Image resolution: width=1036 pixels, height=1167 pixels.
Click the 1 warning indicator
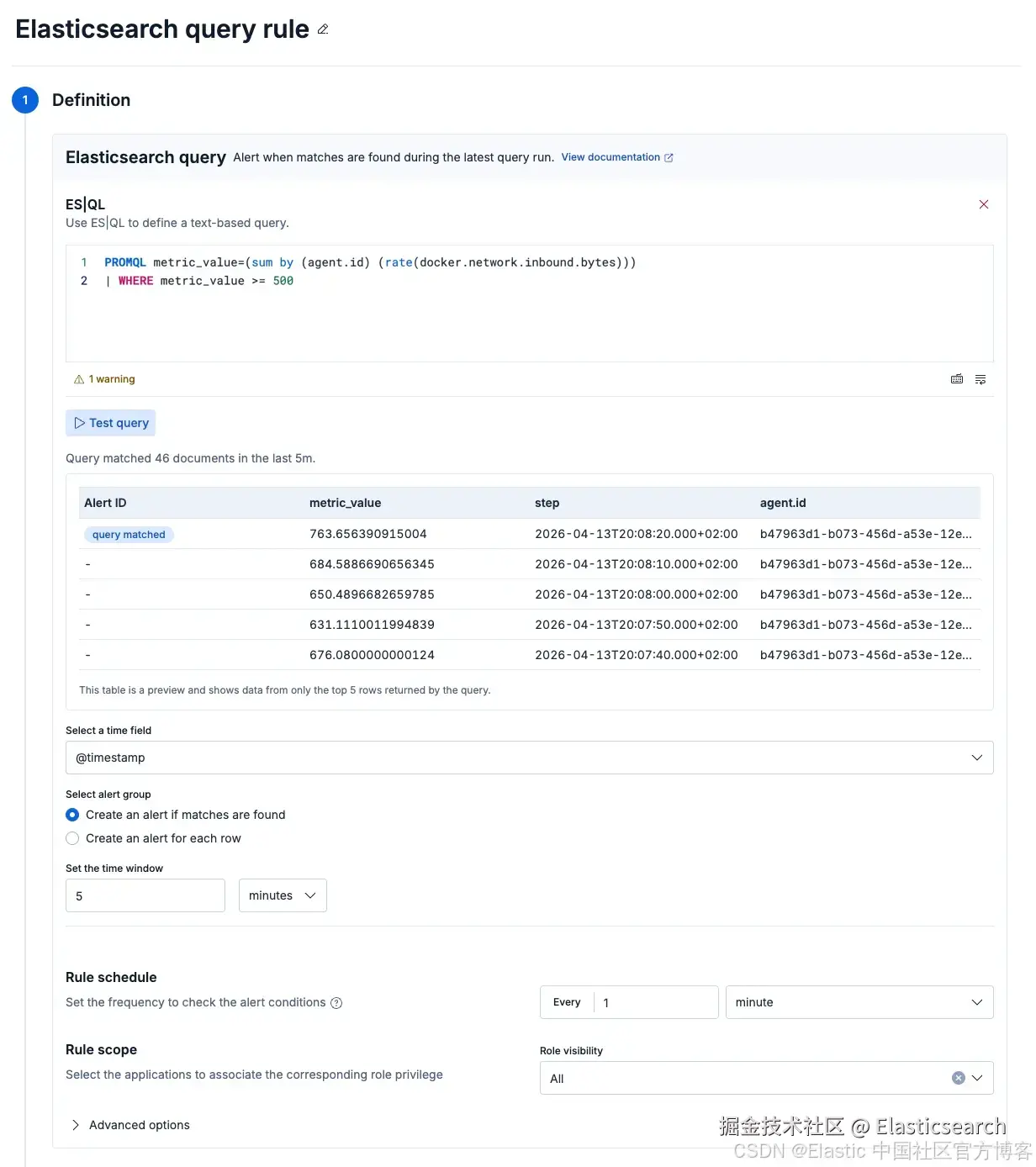[105, 379]
